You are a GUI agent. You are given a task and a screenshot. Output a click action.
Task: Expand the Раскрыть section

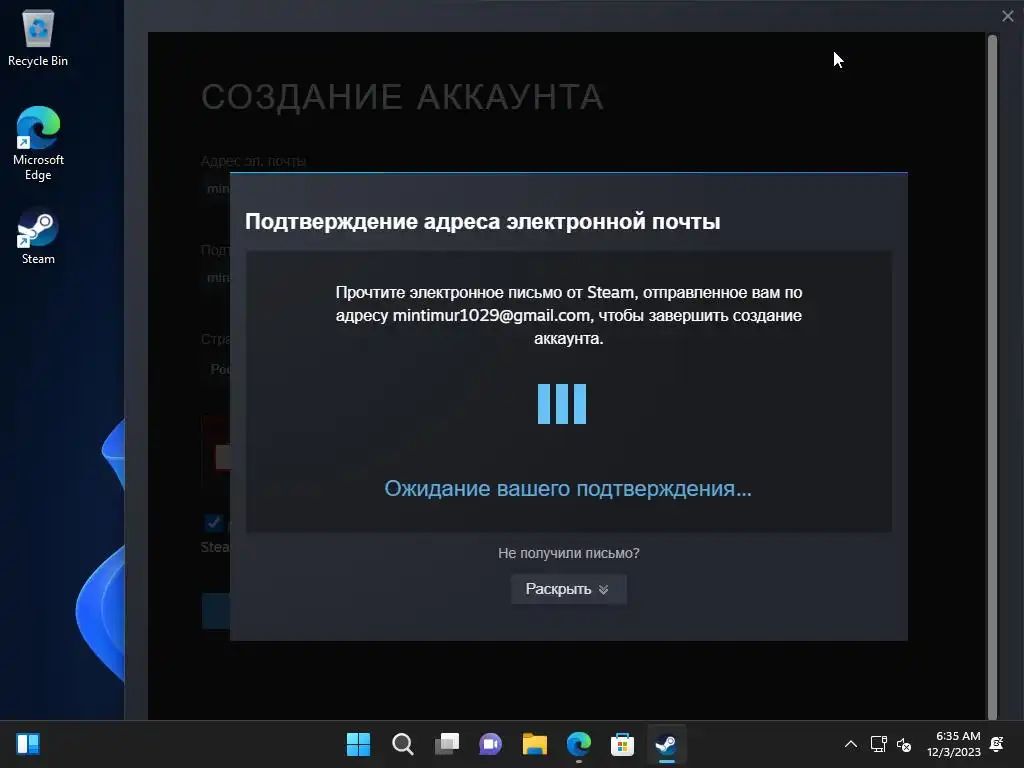coord(568,589)
